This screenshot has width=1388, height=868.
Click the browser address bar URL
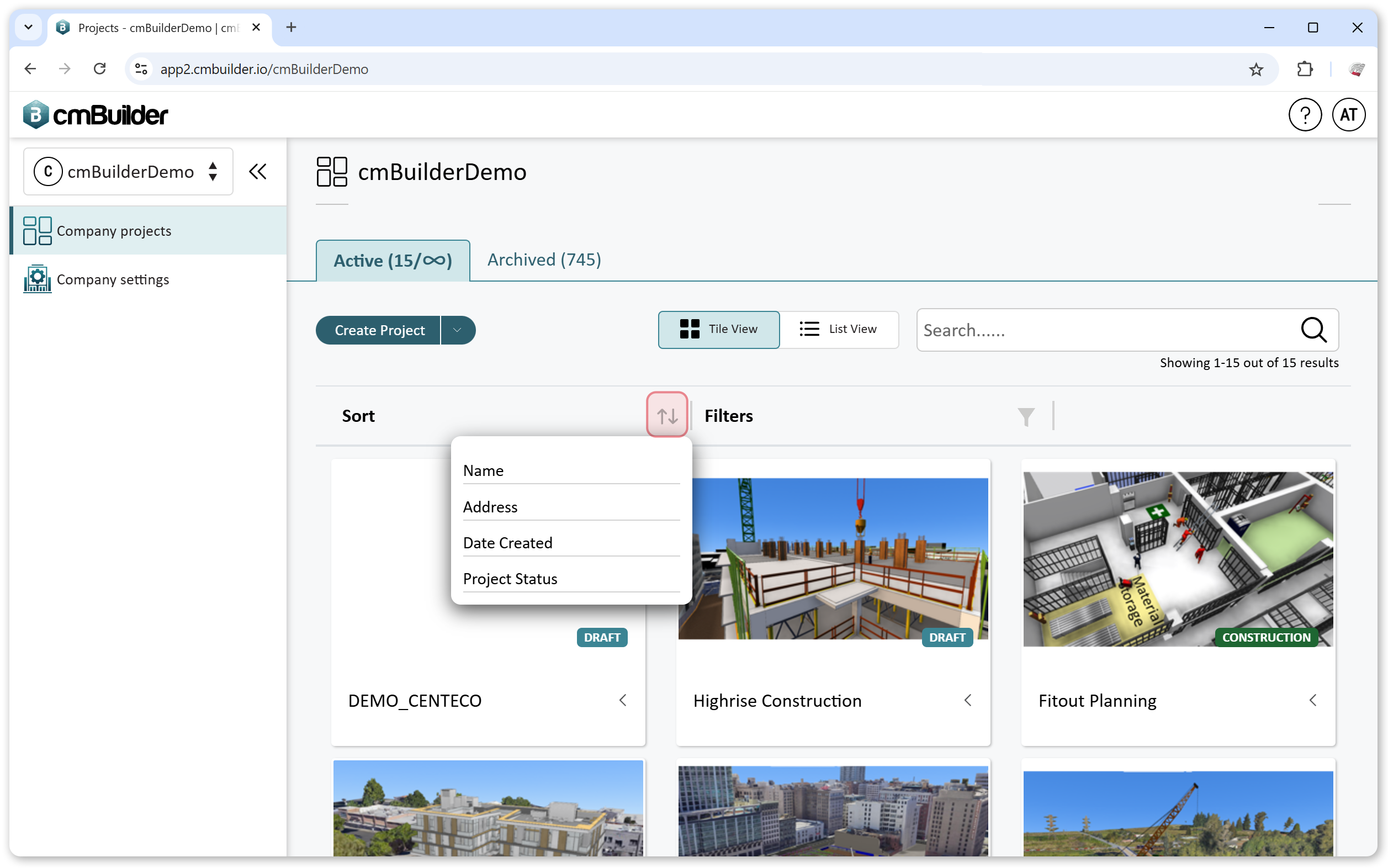(x=264, y=70)
